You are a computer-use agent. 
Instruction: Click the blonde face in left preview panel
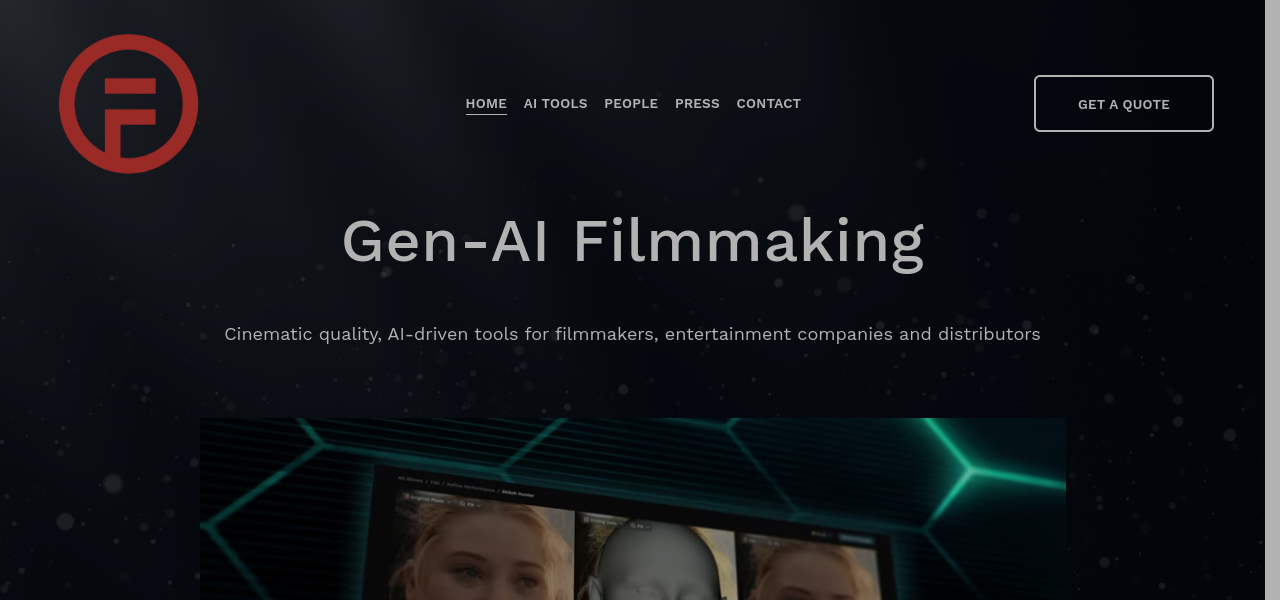point(478,558)
